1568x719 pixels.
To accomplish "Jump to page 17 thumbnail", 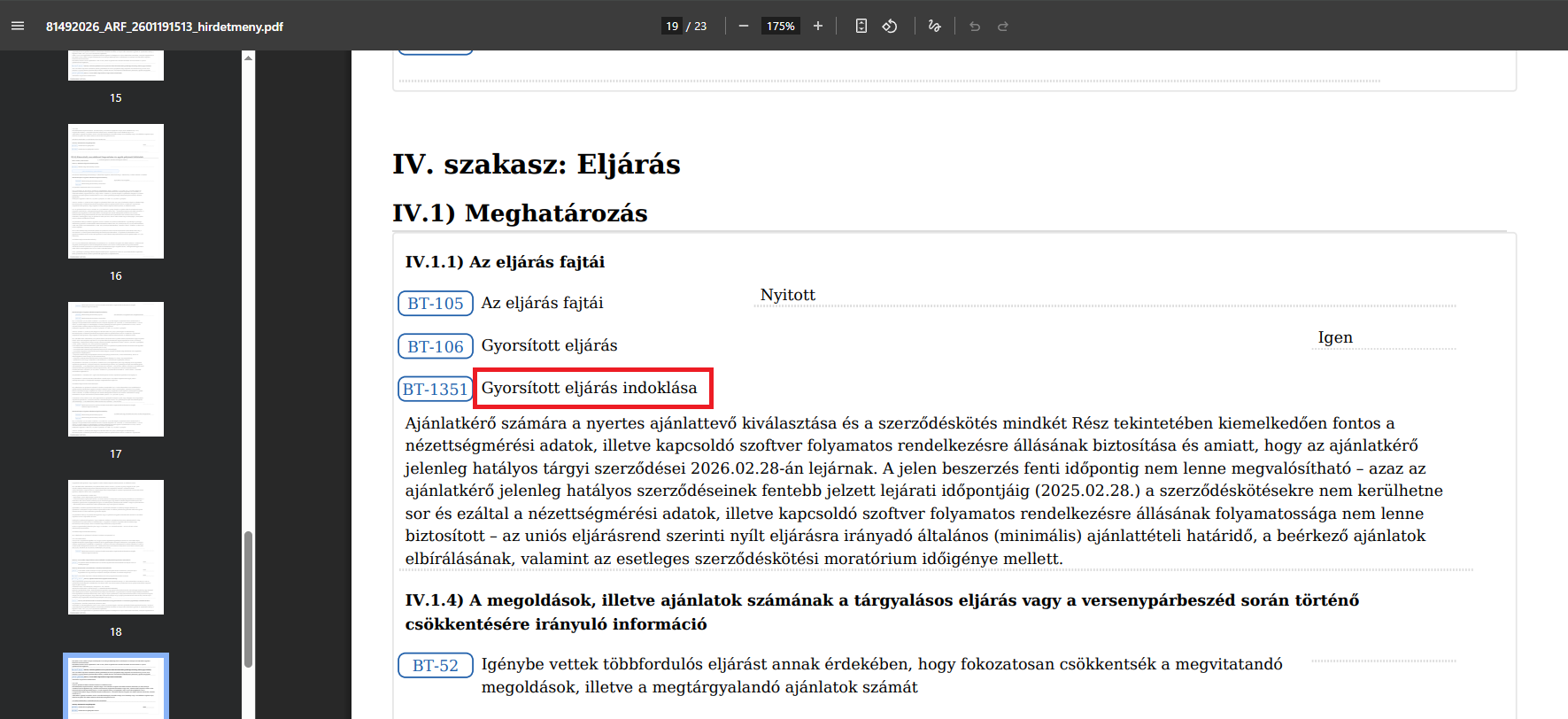I will [116, 369].
